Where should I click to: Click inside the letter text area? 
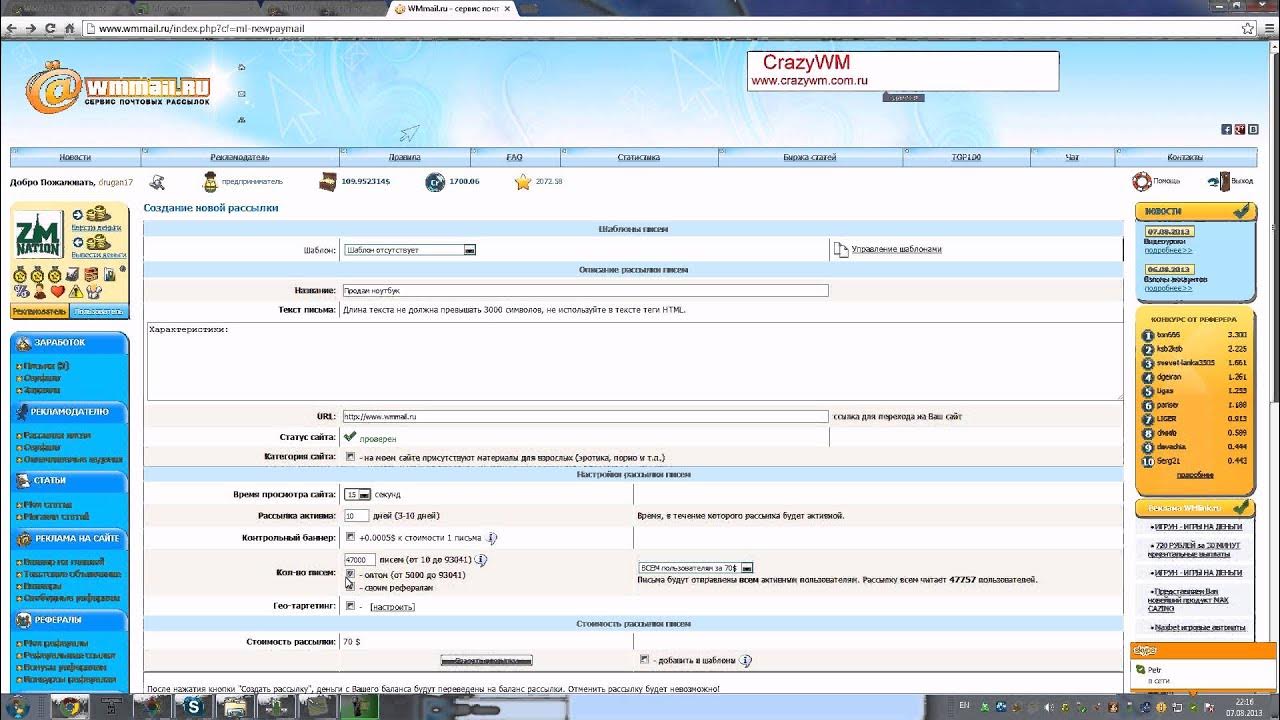point(635,361)
